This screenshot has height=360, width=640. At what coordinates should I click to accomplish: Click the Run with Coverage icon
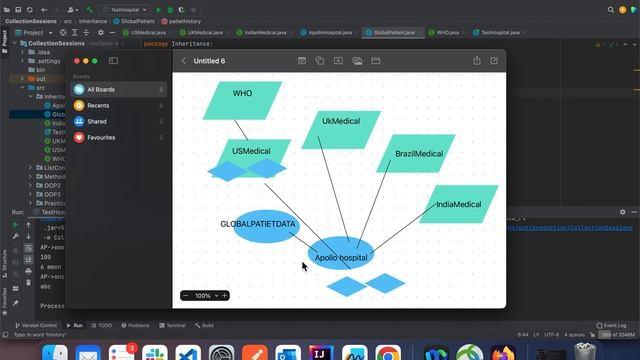point(181,9)
